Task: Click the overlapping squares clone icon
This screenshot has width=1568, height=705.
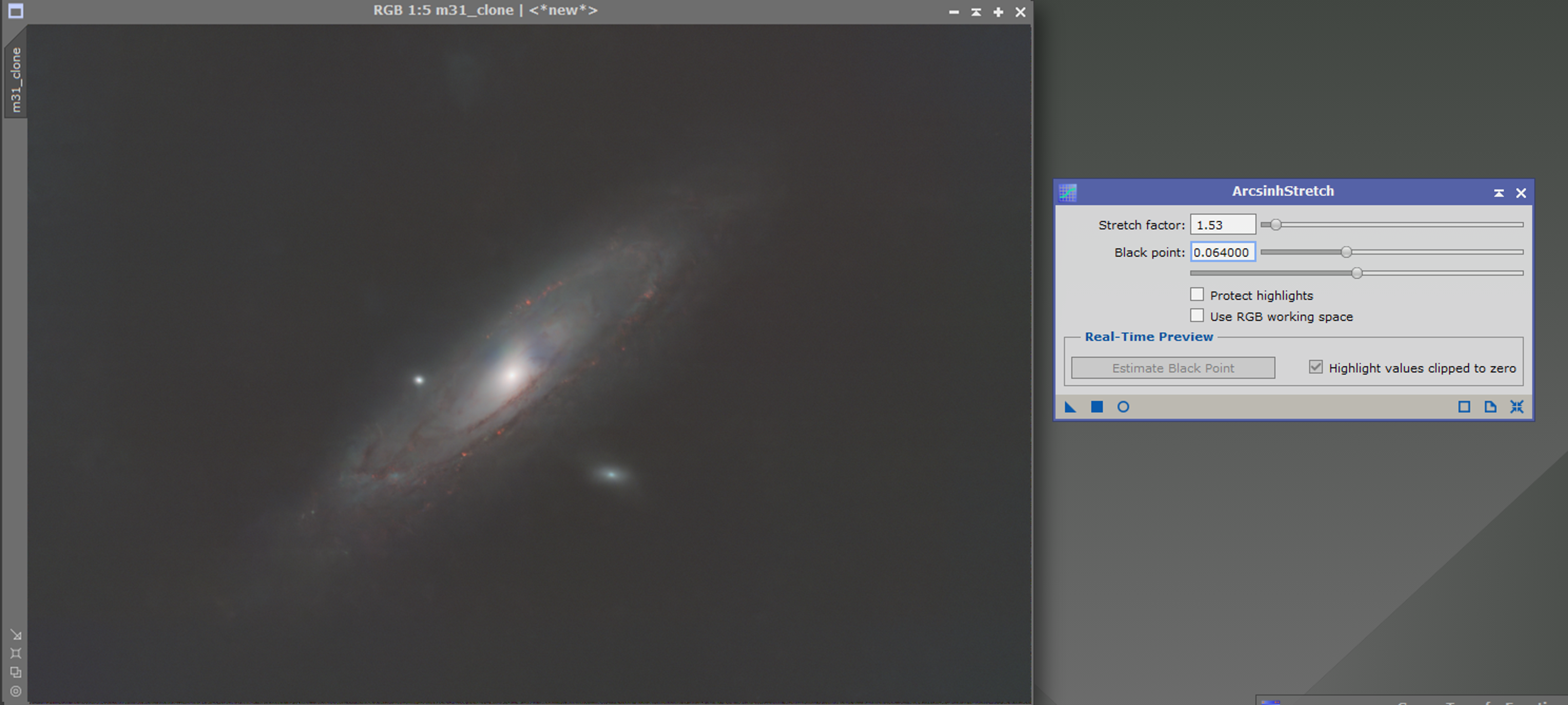Action: click(16, 672)
